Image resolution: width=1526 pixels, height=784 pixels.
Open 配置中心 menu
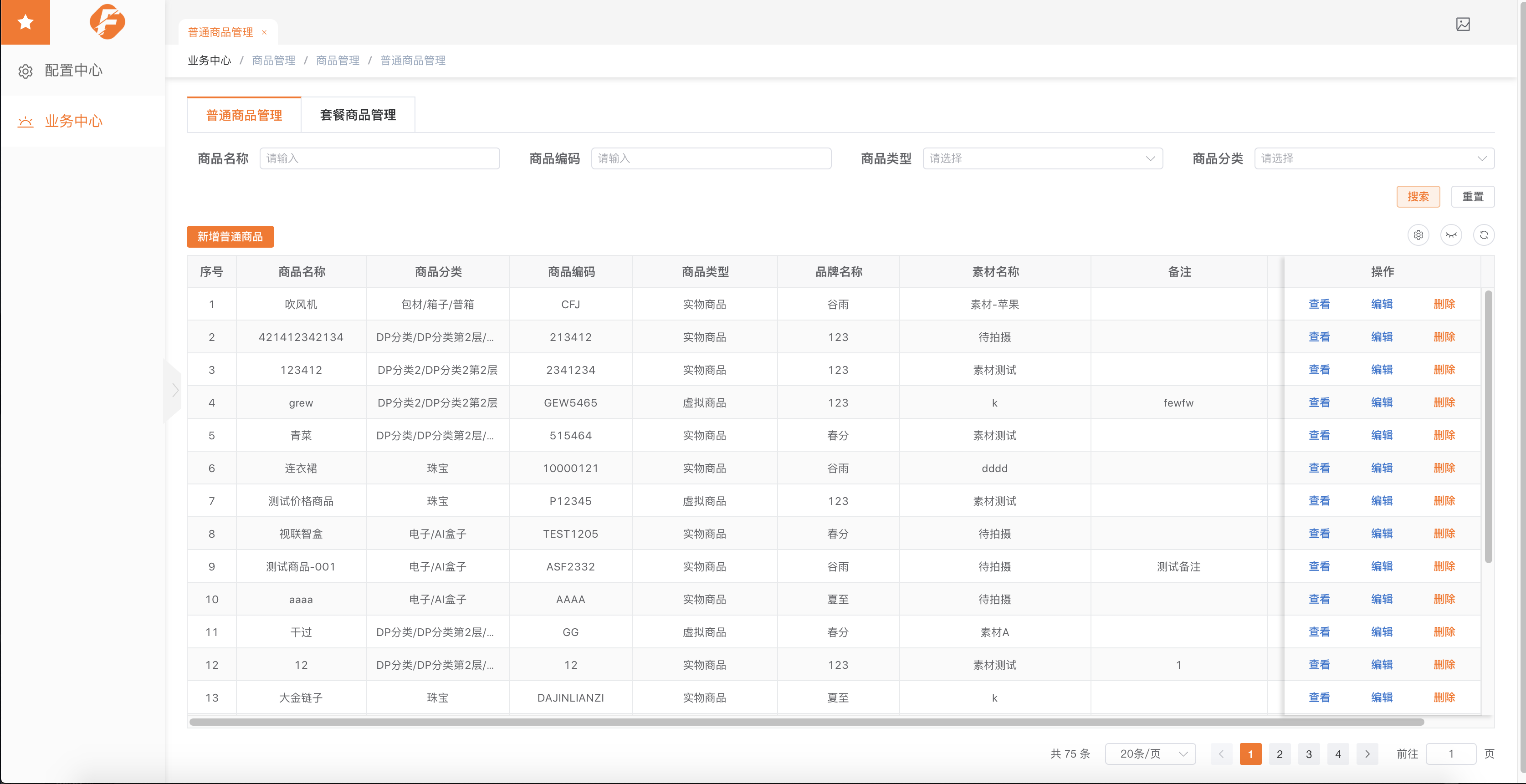[82, 71]
